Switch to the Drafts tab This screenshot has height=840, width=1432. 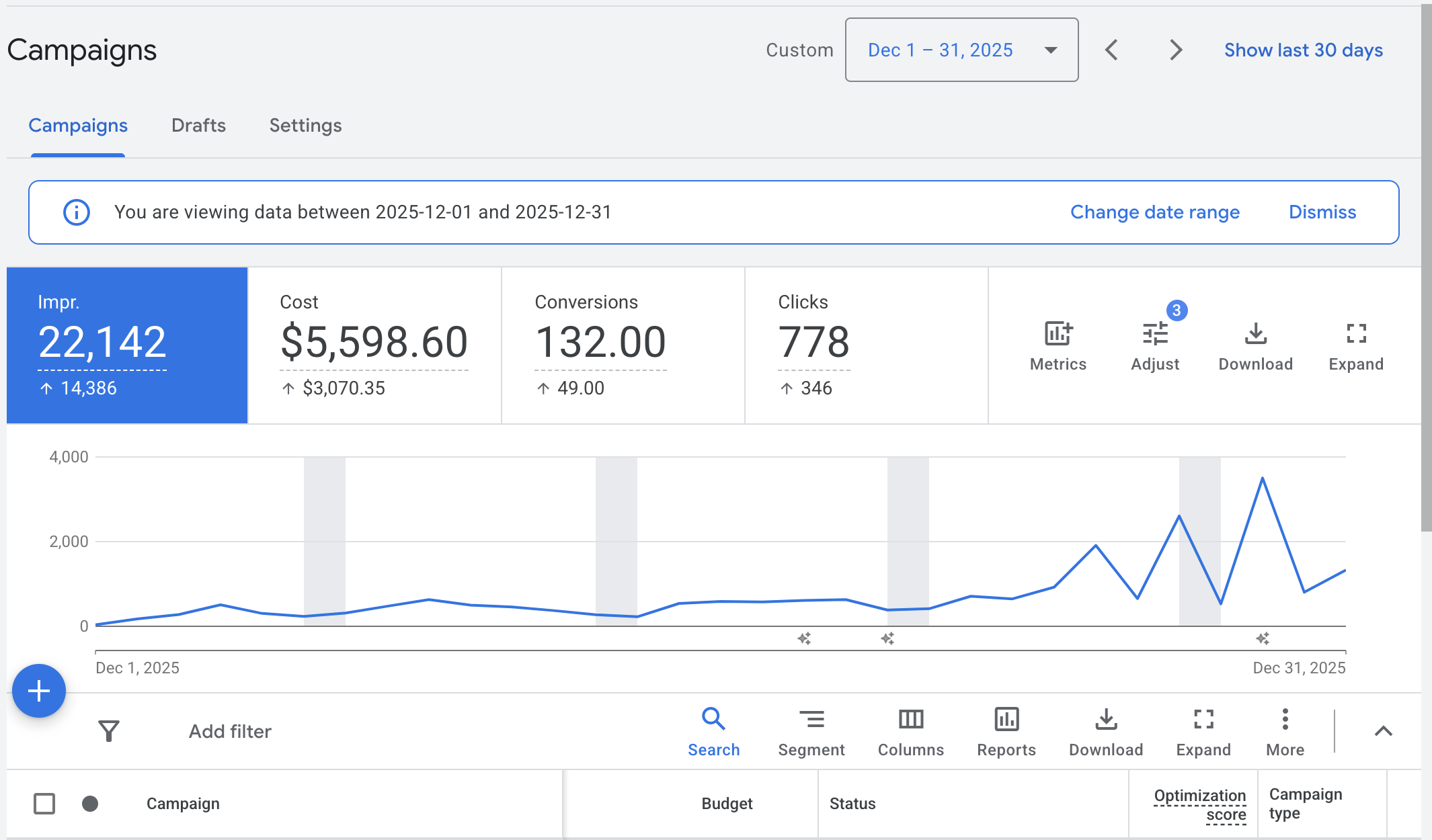tap(198, 126)
